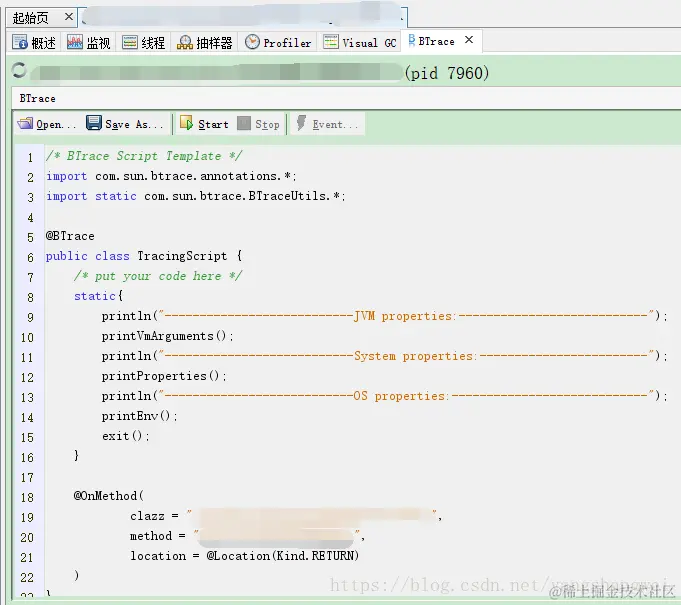Screen dimensions: 681x605
Task: Click the '(pid 7960)' text
Action: coord(447,73)
